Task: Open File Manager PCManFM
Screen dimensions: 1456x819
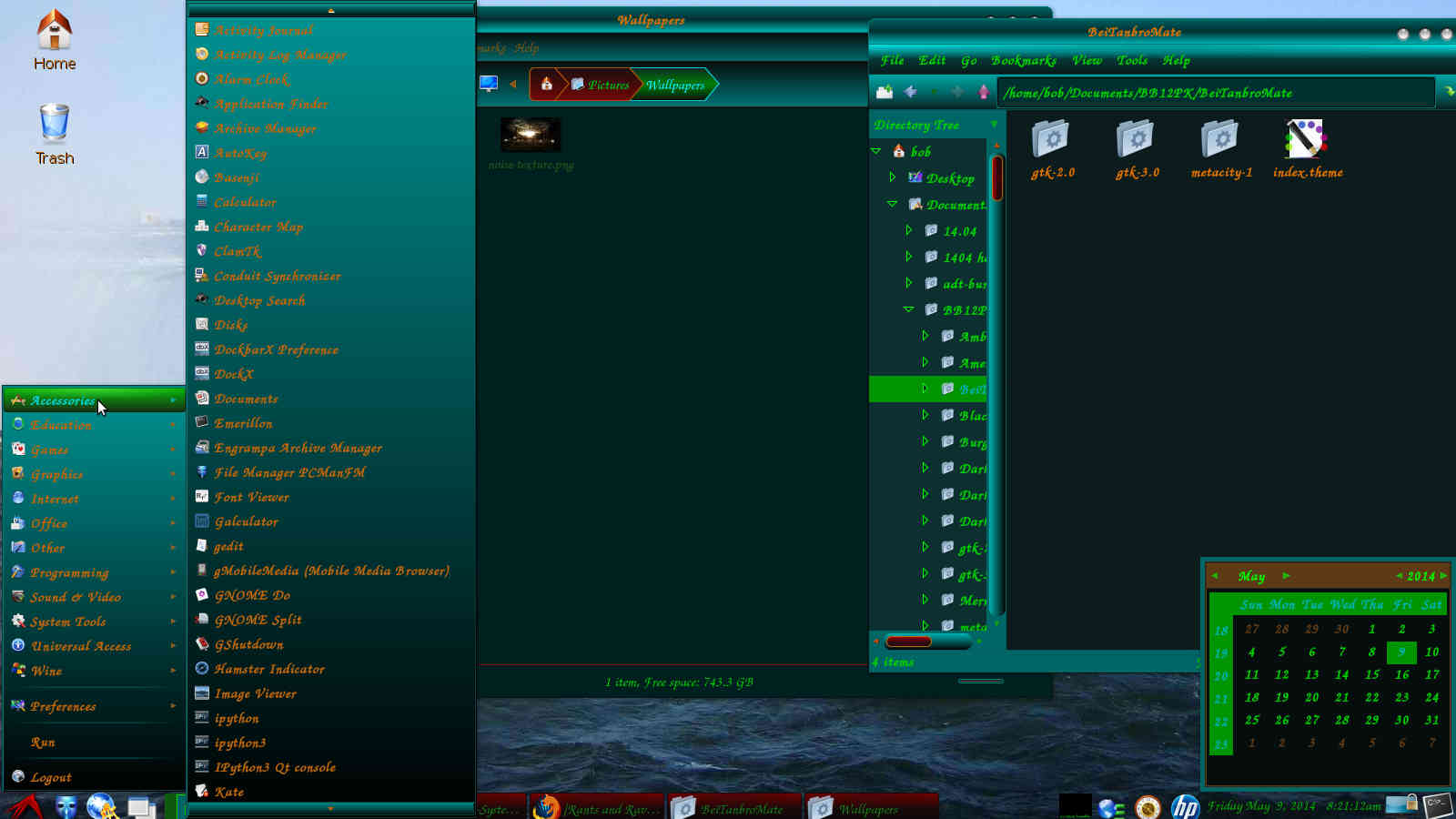Action: click(331, 472)
